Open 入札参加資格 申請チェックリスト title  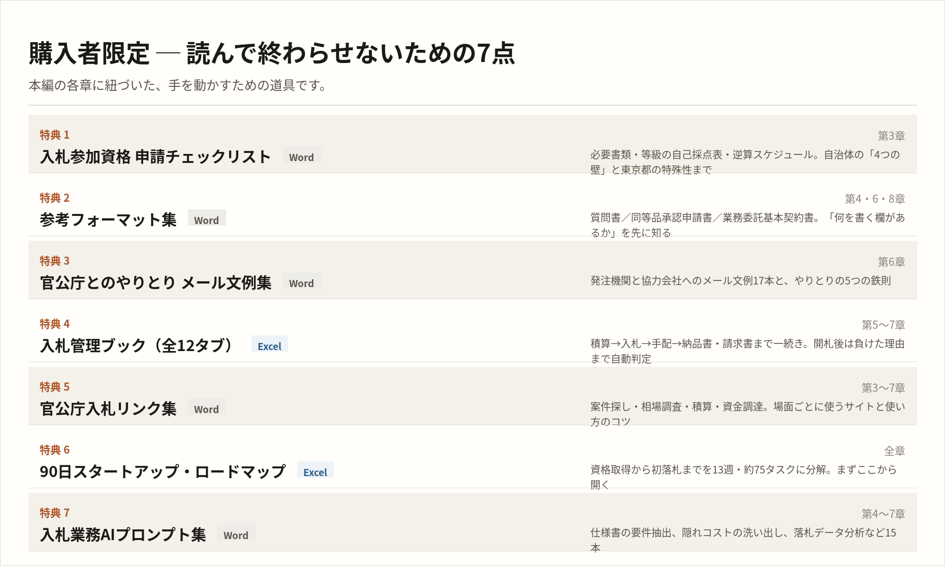coord(155,157)
